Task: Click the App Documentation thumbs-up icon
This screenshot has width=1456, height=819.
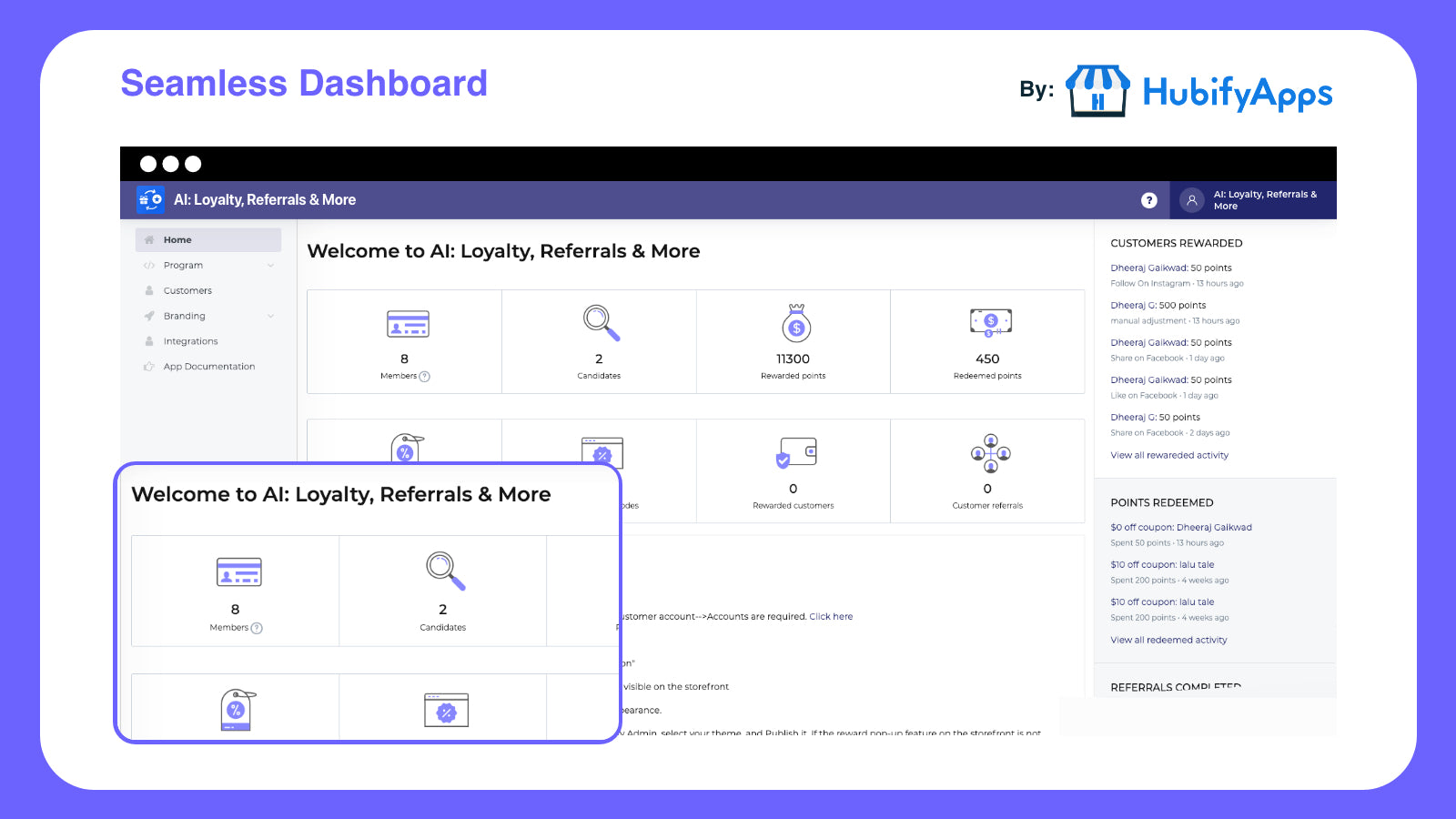Action: click(149, 366)
